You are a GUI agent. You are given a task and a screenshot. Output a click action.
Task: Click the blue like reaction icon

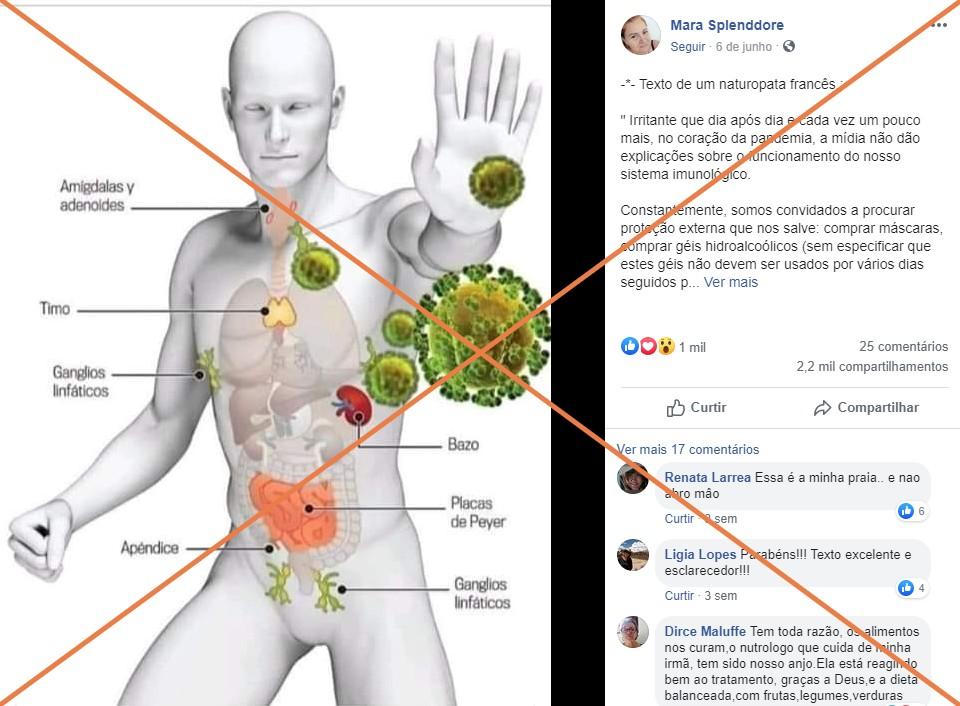(629, 347)
